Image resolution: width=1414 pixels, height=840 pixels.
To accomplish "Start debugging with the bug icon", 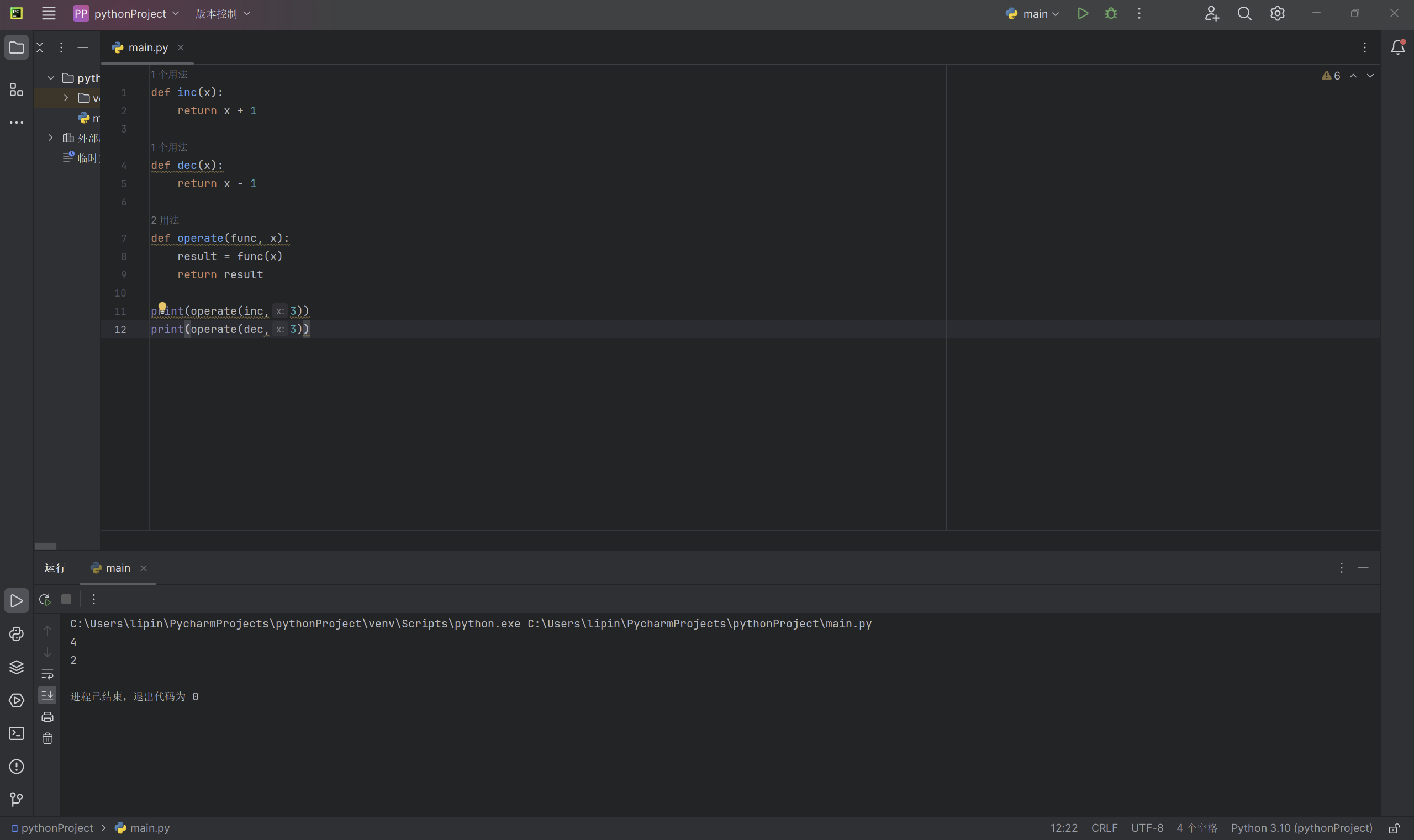I will click(x=1111, y=14).
